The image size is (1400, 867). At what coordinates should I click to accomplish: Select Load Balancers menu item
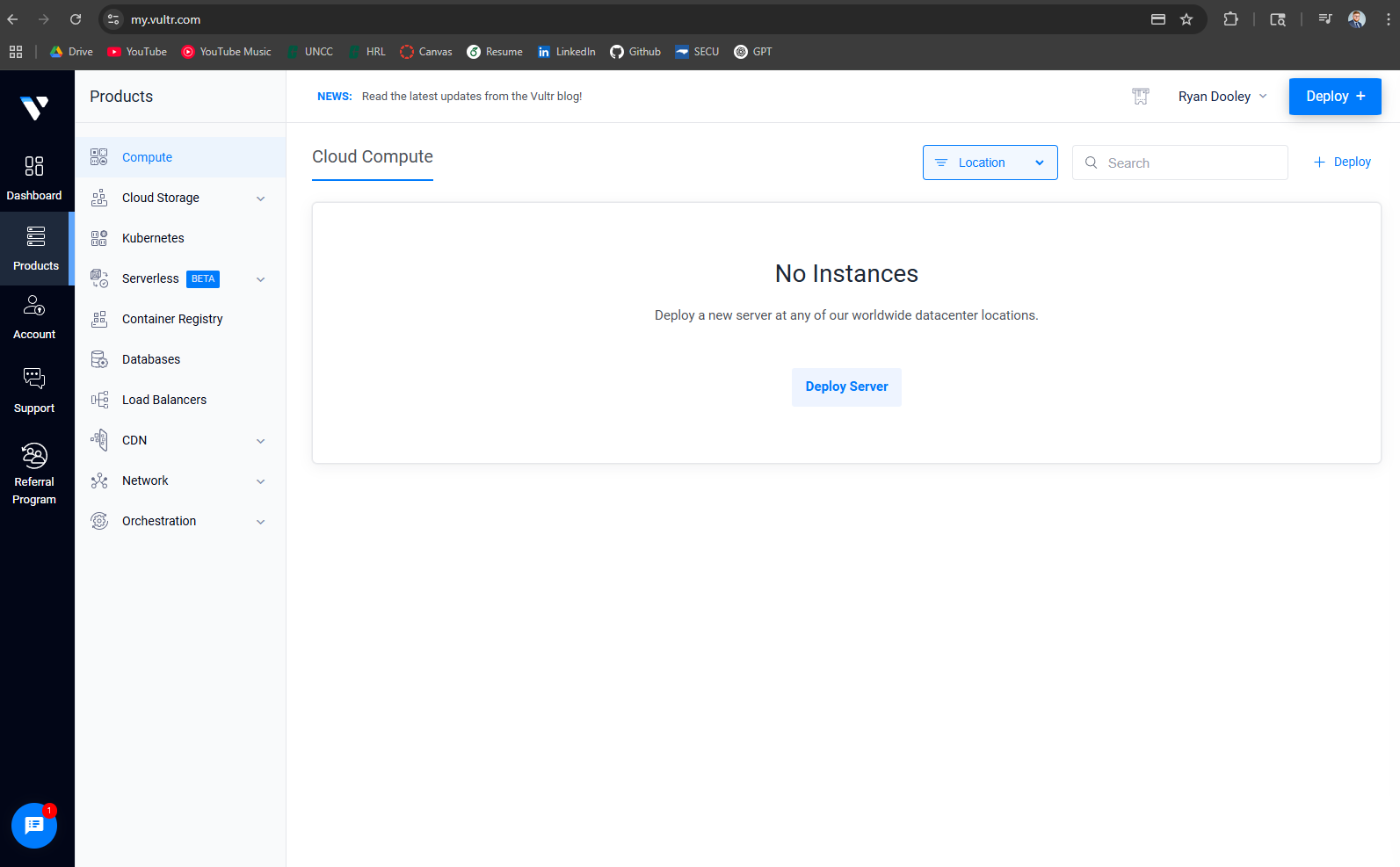tap(180, 400)
